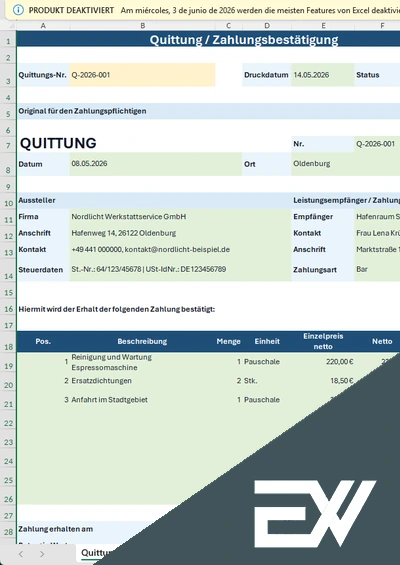Click the 'Status' label cell
The width and height of the screenshot is (400, 565).
pos(377,75)
